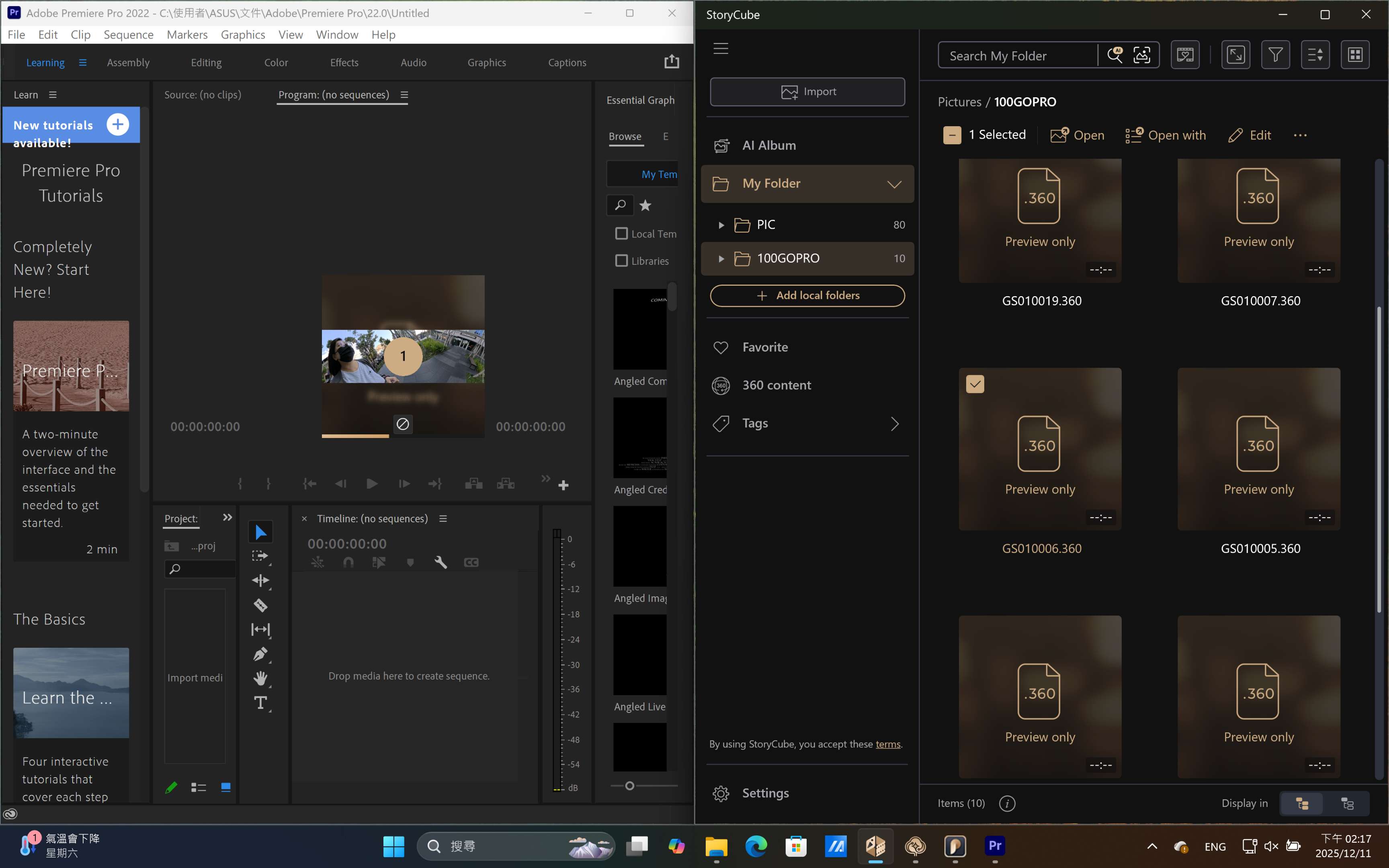This screenshot has height=868, width=1389.
Task: Select the Hand tool
Action: (x=260, y=679)
